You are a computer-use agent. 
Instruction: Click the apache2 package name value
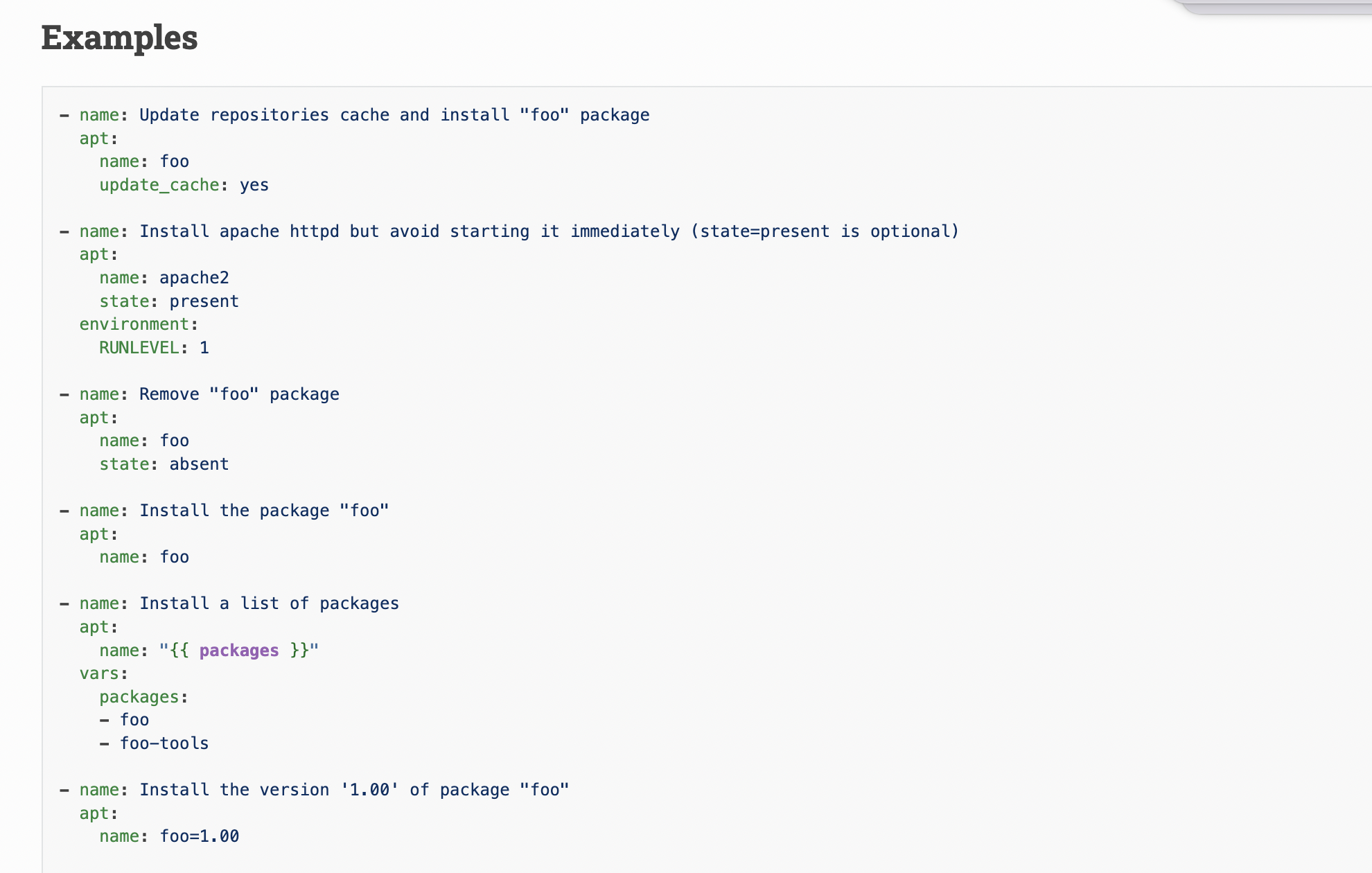[194, 278]
